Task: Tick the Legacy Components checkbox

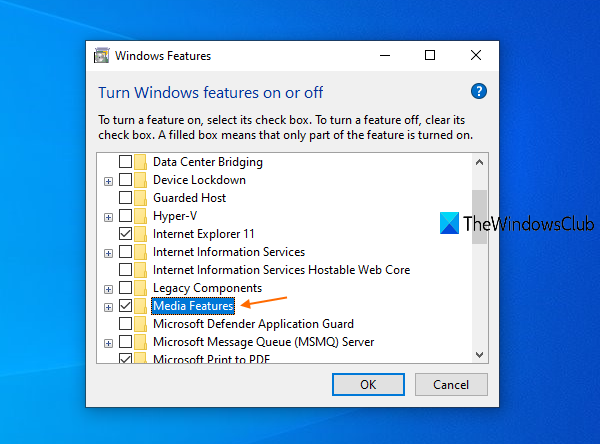Action: (126, 287)
